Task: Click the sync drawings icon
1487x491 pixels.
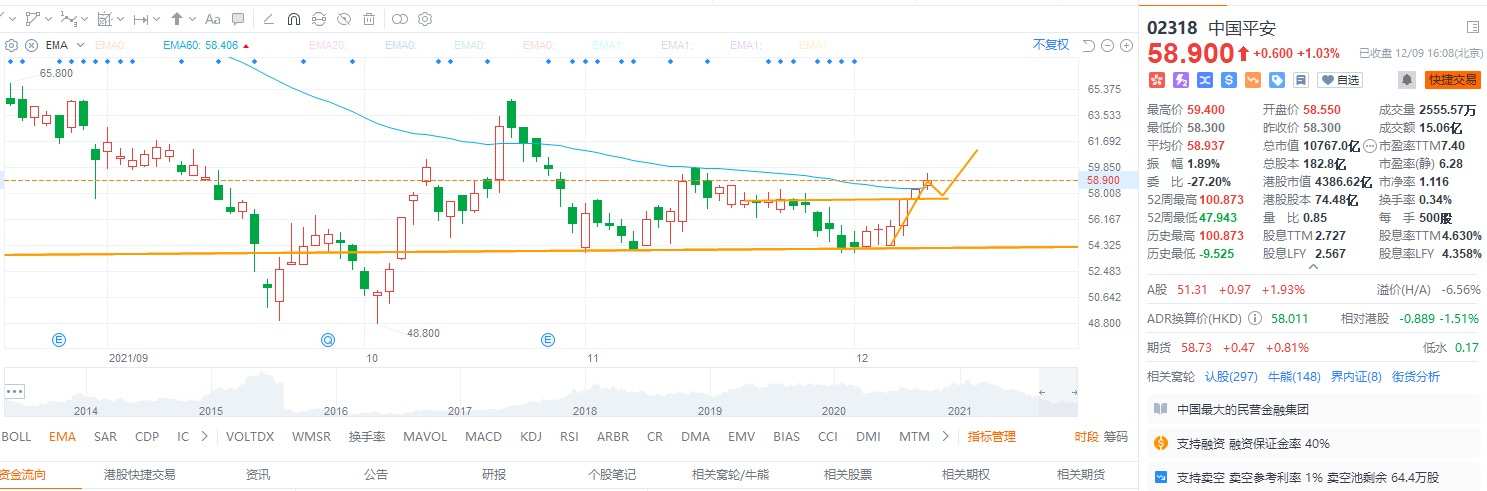Action: [319, 18]
